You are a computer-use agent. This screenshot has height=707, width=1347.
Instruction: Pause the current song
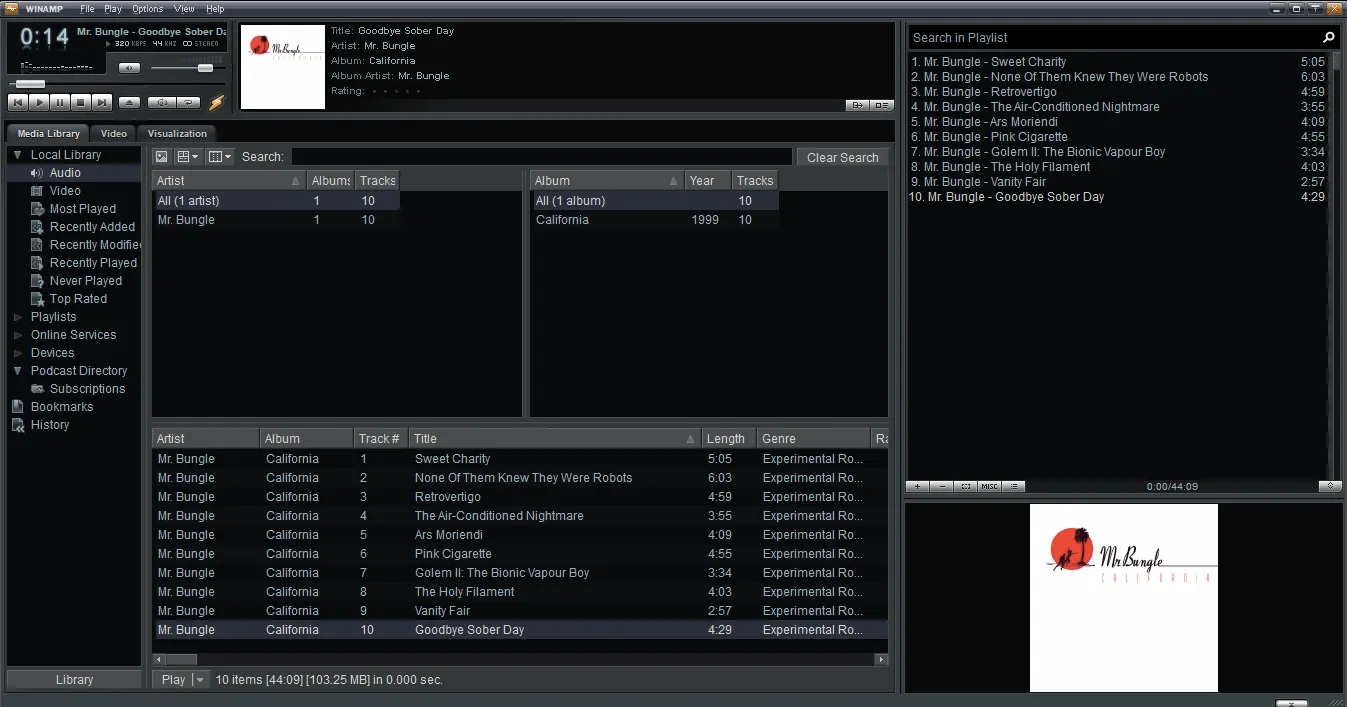click(60, 102)
